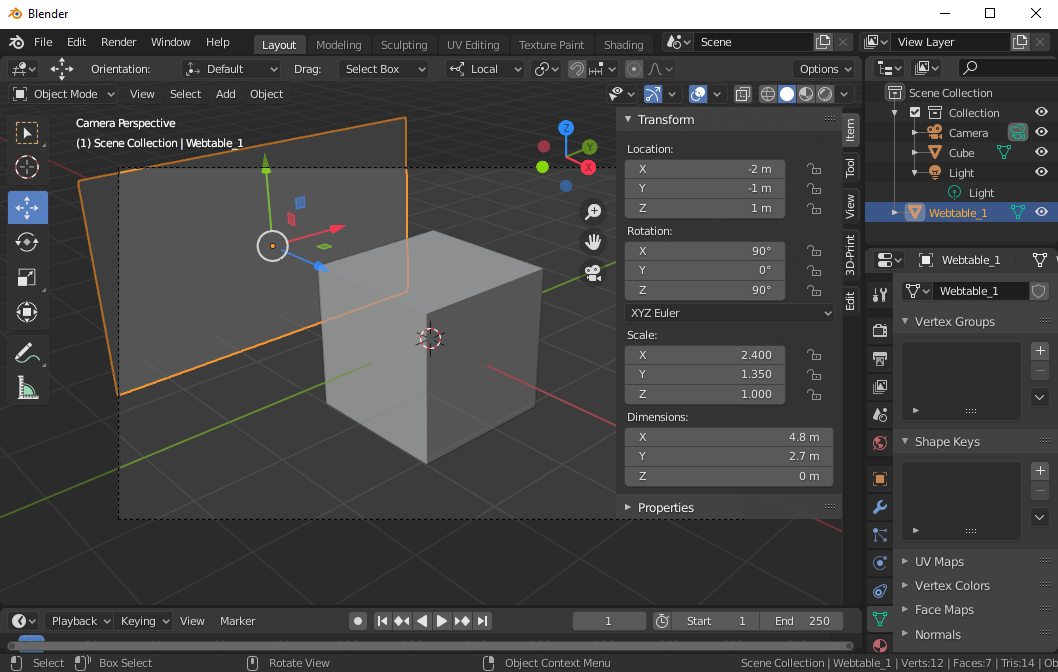Open the Options menu in the header
The height and width of the screenshot is (672, 1058).
pos(824,69)
